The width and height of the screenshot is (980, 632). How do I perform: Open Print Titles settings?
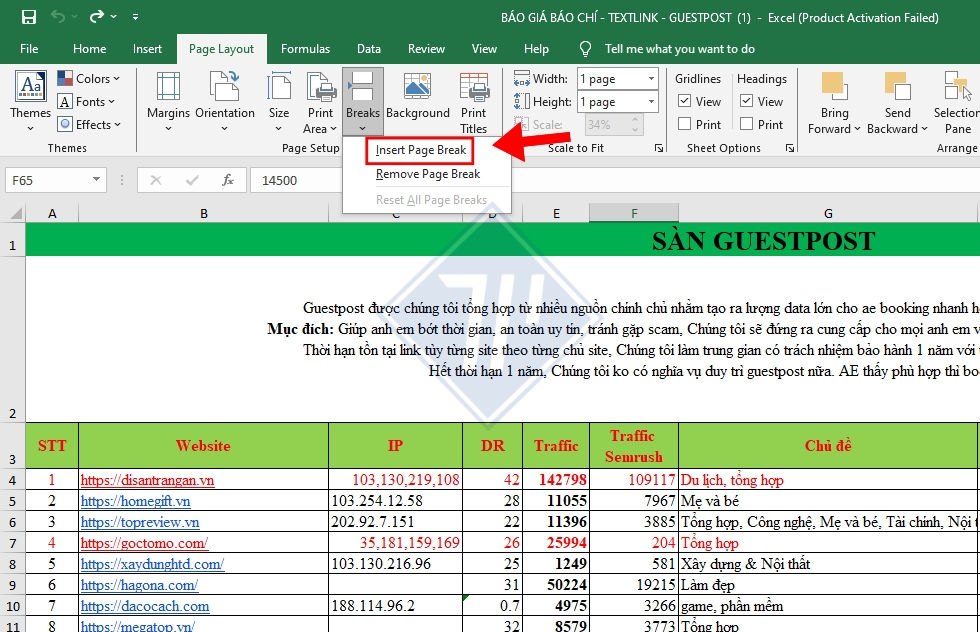pos(473,101)
